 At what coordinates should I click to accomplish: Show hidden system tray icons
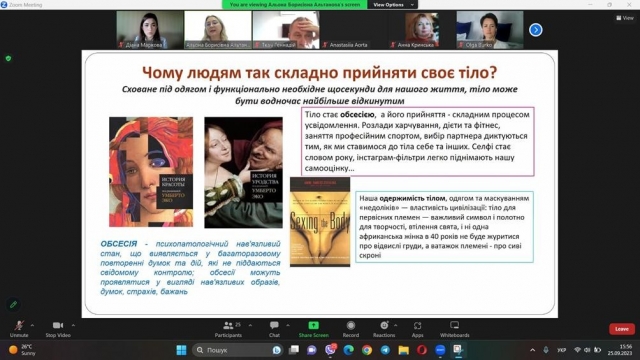pyautogui.click(x=532, y=350)
